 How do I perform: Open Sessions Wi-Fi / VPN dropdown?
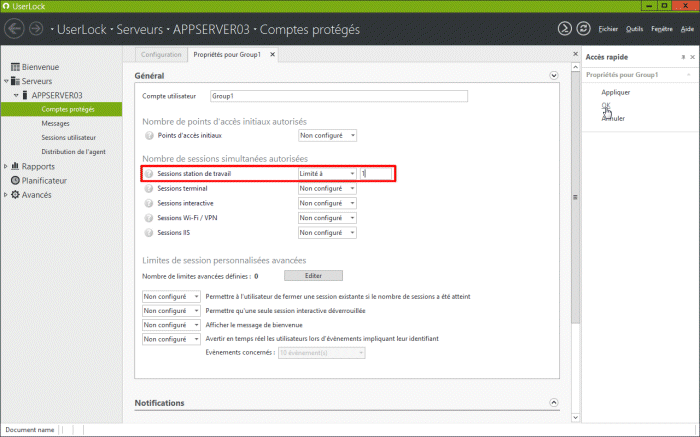point(327,218)
